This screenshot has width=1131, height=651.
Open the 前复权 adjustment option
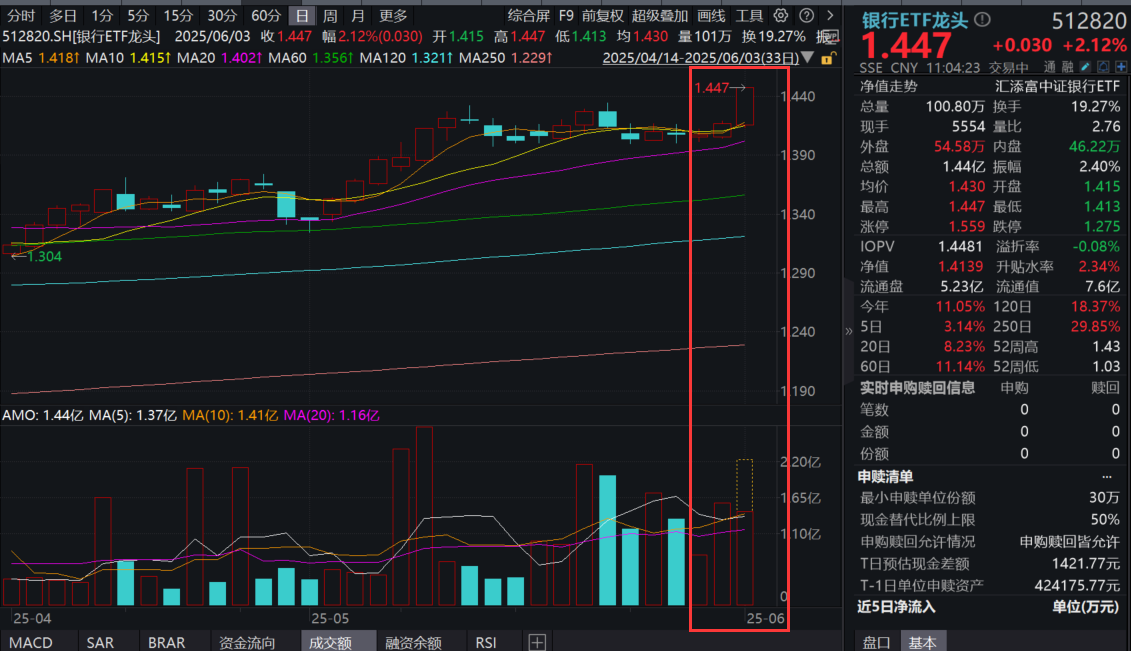point(602,15)
